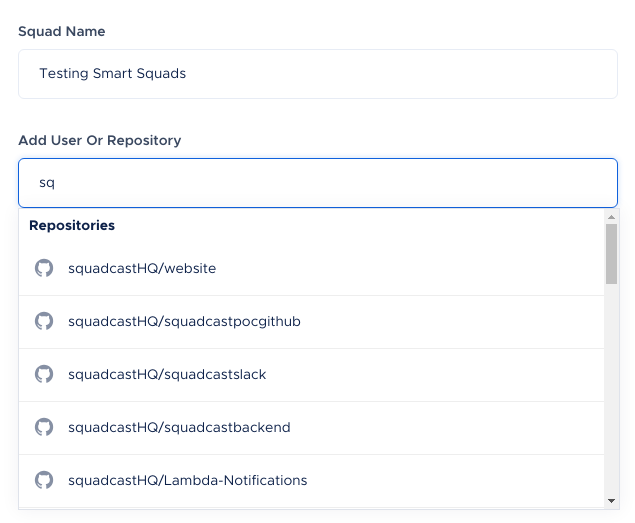Click GitHub icon beside squadcastHQ/Lambda-Notifications
This screenshot has width=635, height=523.
(44, 480)
